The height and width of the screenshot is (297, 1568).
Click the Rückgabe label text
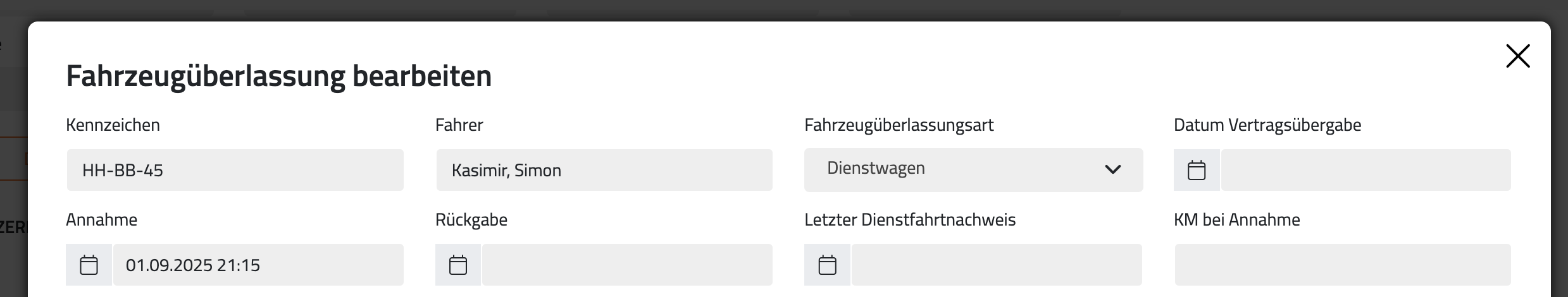(x=471, y=220)
